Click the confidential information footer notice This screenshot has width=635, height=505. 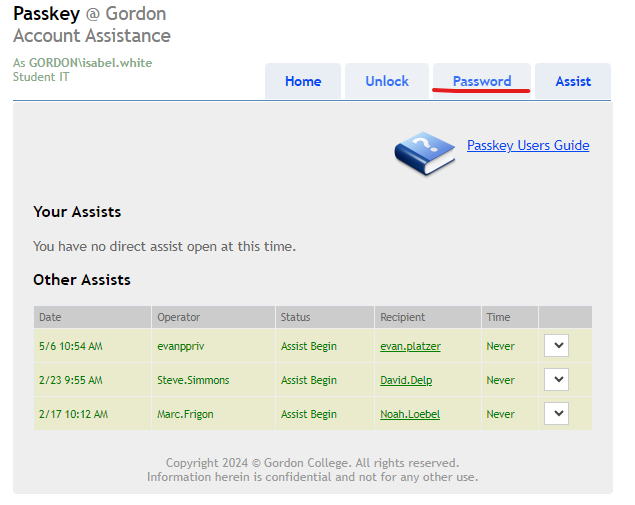click(x=312, y=477)
